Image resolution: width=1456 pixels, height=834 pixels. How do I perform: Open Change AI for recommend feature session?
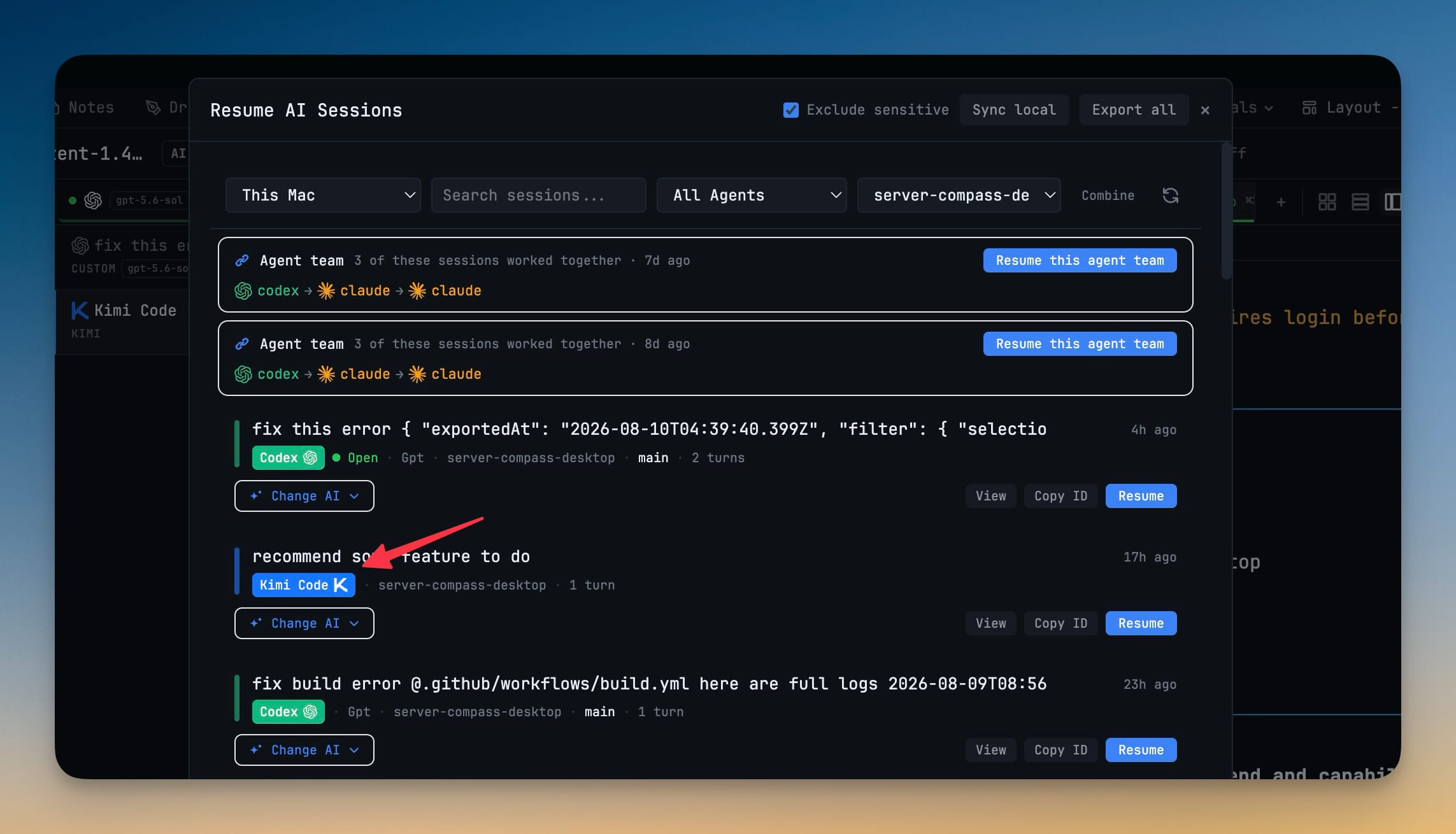click(304, 623)
